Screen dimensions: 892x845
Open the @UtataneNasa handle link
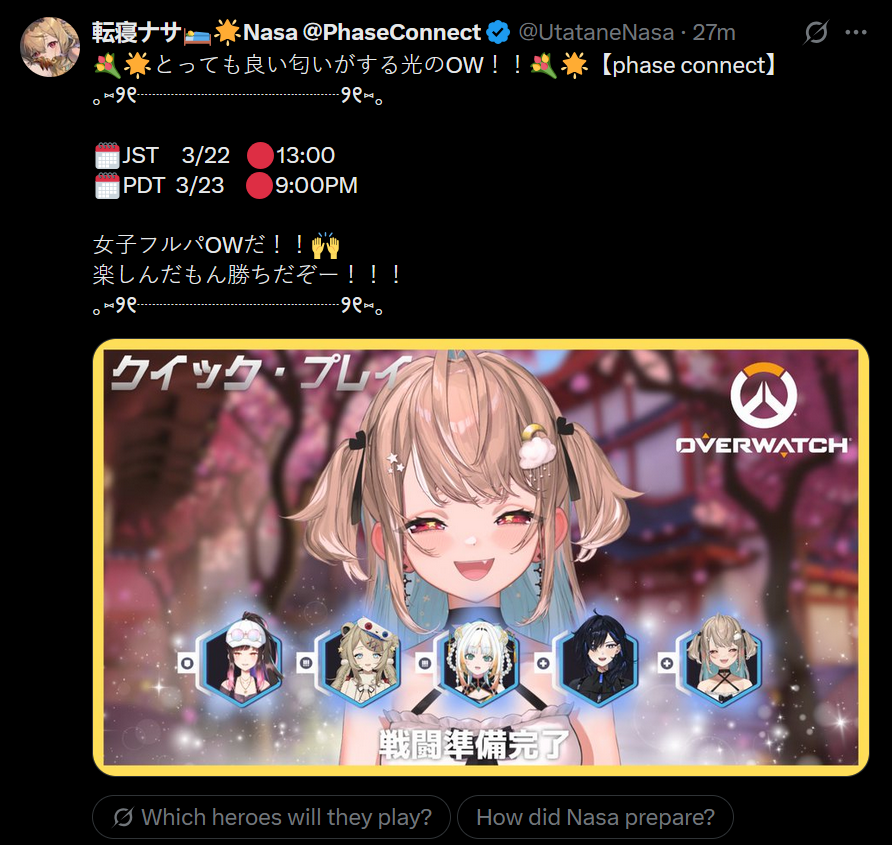[596, 32]
